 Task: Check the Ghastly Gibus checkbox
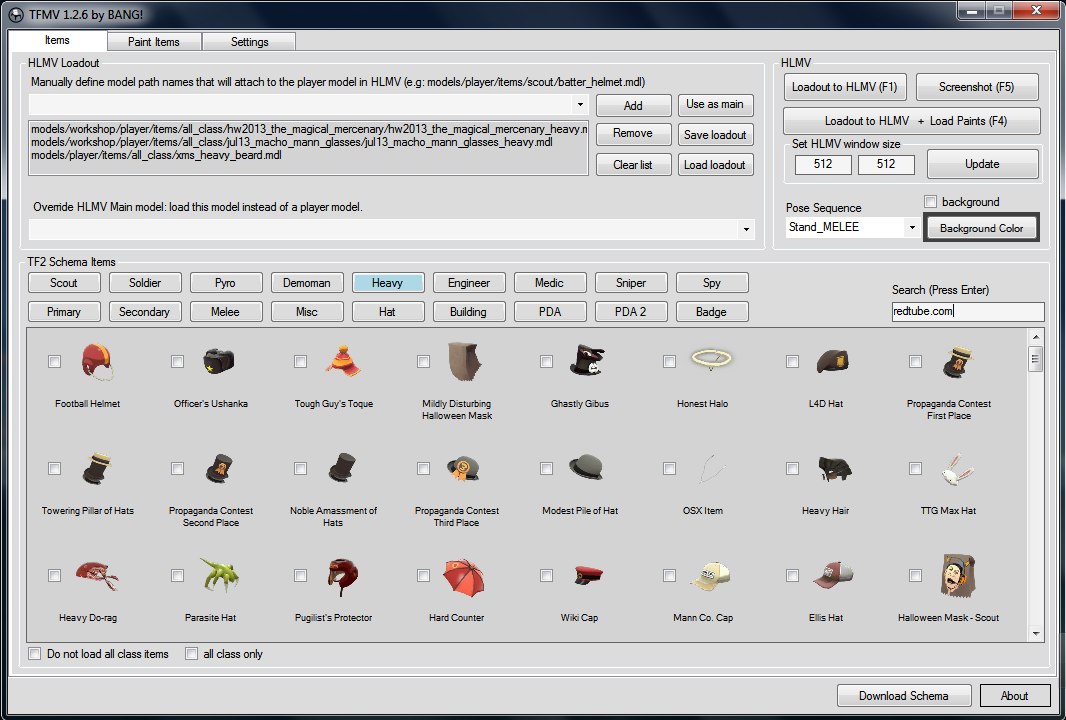[546, 362]
